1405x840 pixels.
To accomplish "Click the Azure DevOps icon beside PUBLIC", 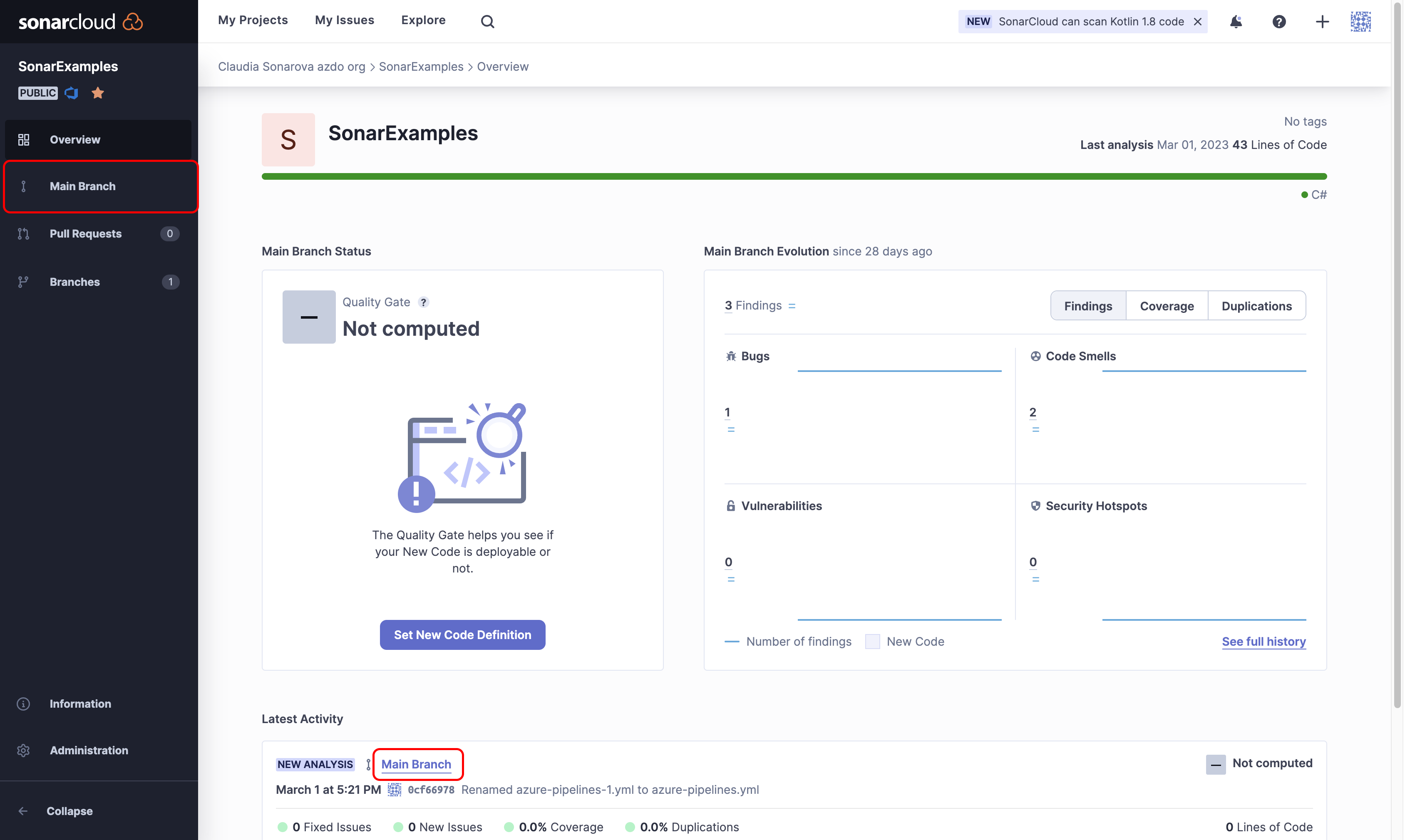I will point(71,93).
